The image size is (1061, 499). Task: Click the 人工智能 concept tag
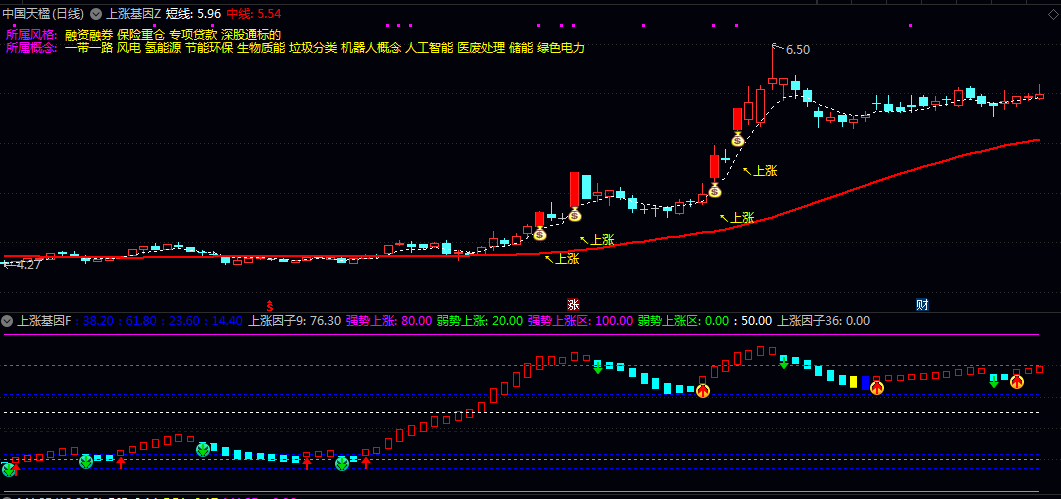pos(430,48)
